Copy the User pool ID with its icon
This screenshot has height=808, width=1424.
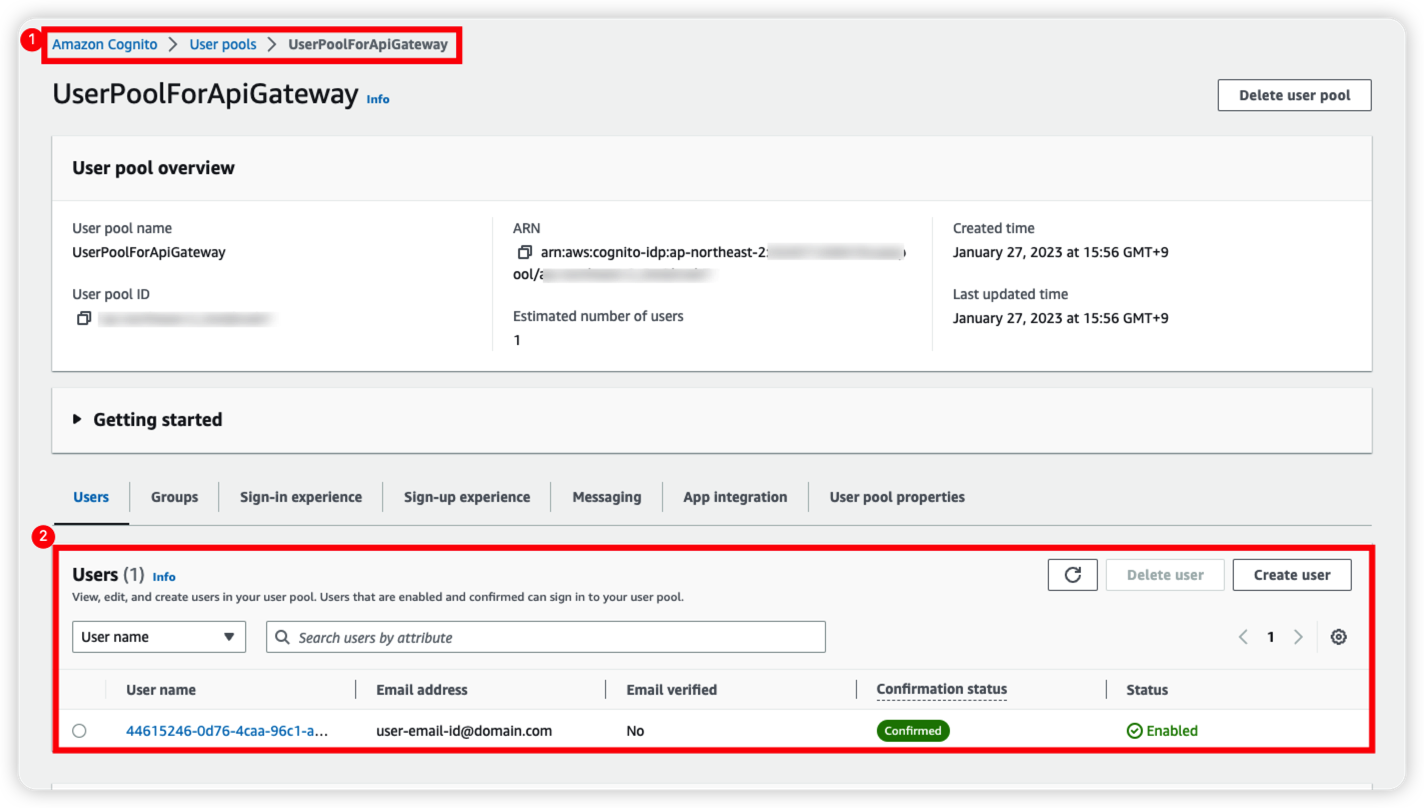(x=84, y=319)
